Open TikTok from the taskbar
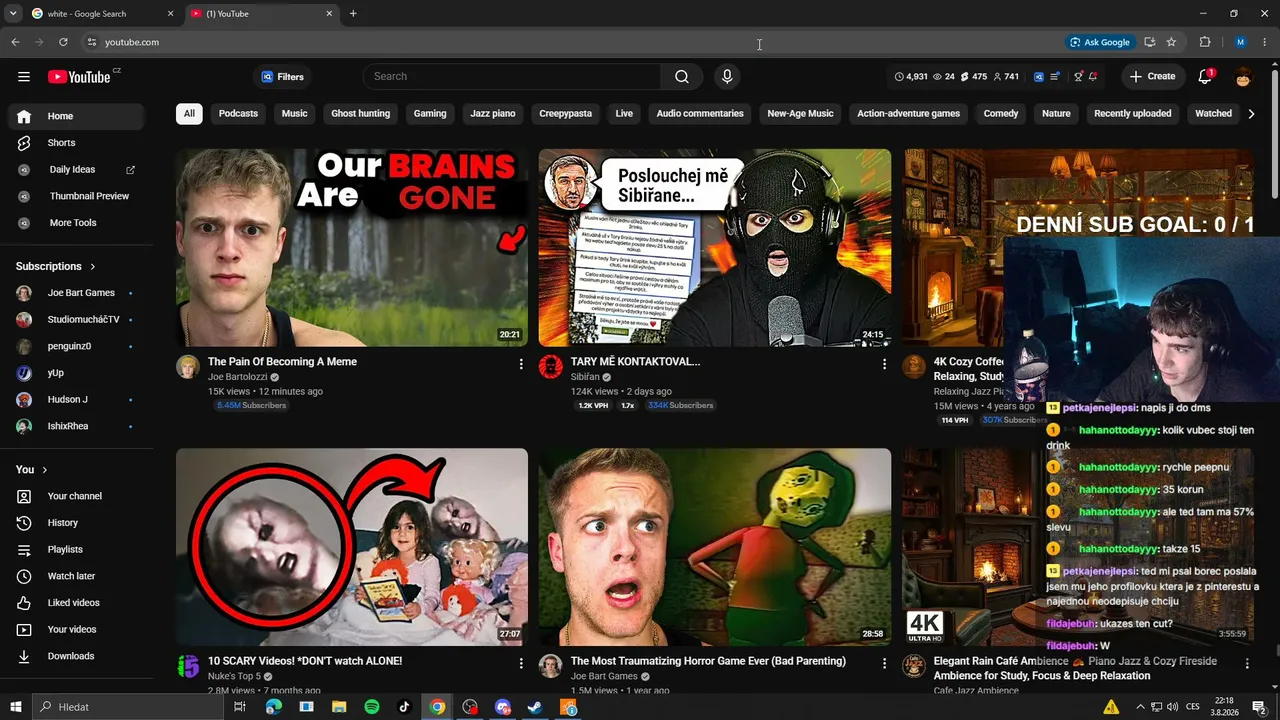1280x720 pixels. pyautogui.click(x=404, y=707)
